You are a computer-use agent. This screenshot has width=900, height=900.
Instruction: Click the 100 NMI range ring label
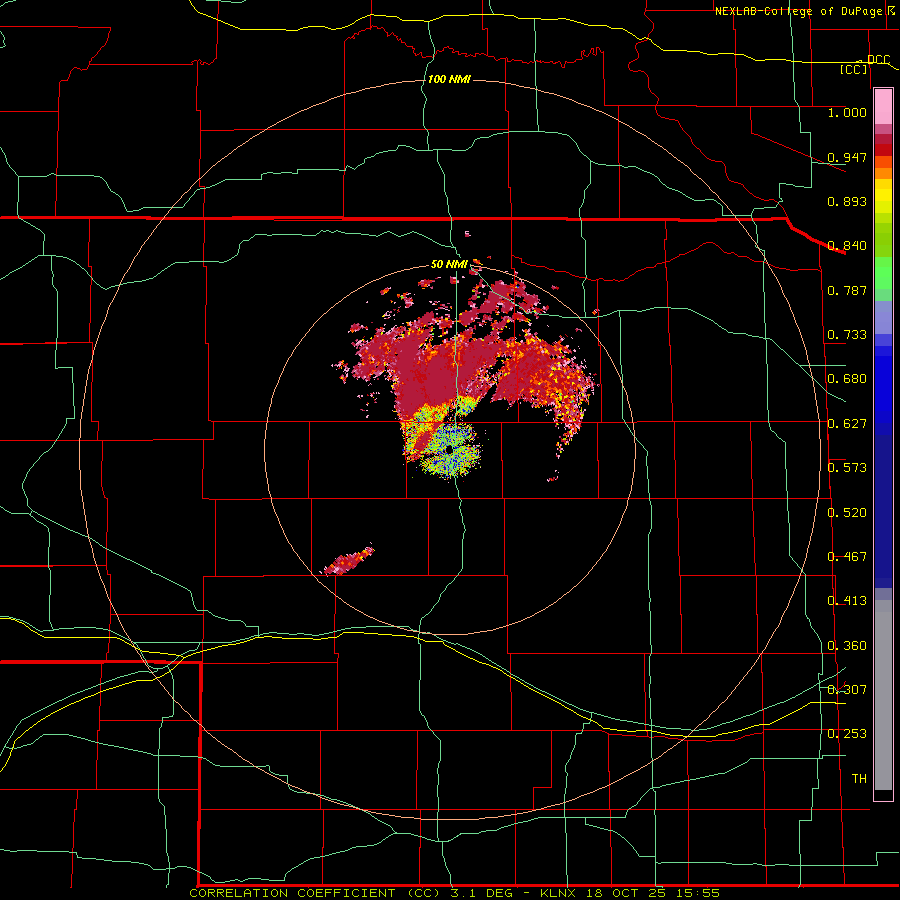pyautogui.click(x=449, y=79)
